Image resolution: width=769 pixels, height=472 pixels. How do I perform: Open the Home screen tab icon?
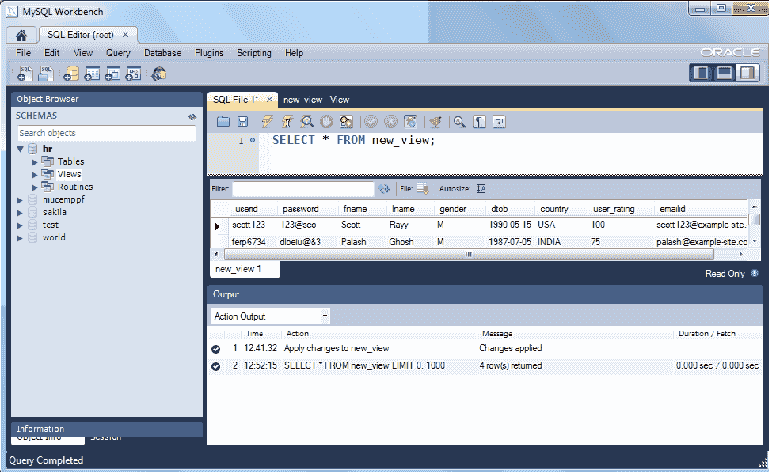click(x=21, y=35)
